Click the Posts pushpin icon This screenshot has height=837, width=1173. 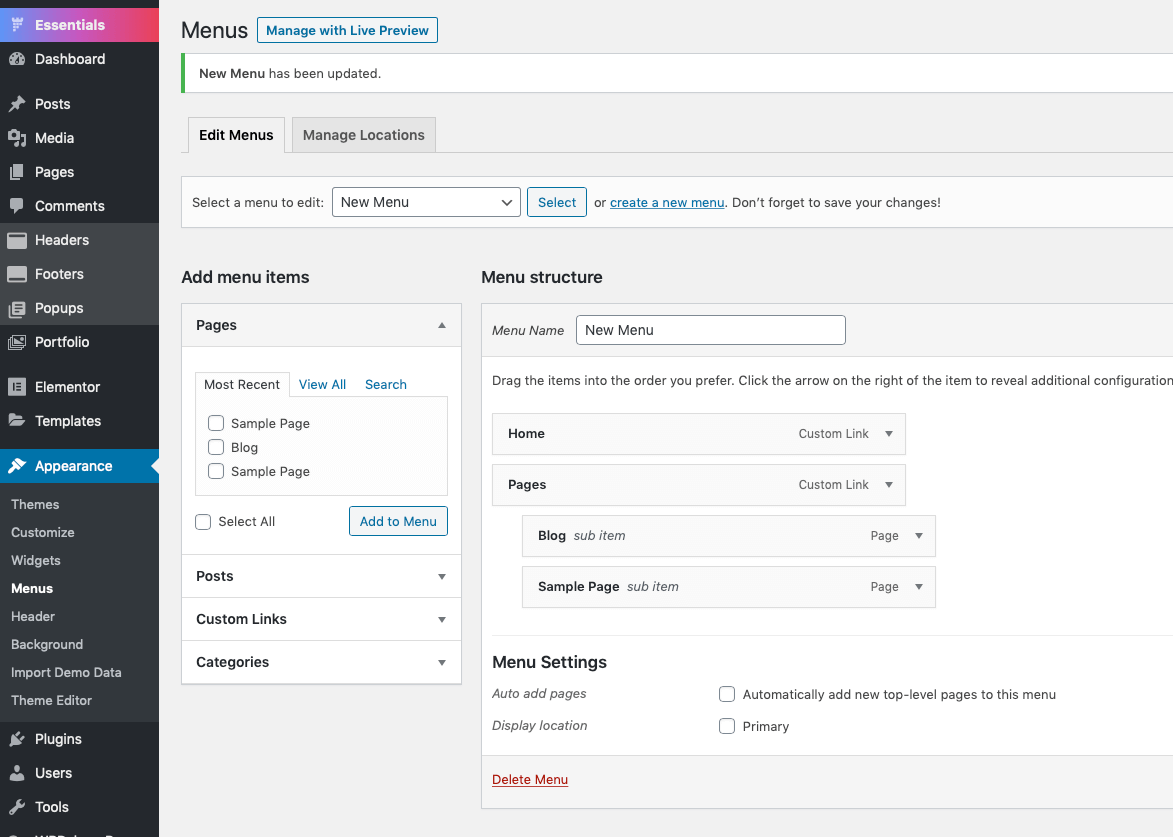click(16, 104)
